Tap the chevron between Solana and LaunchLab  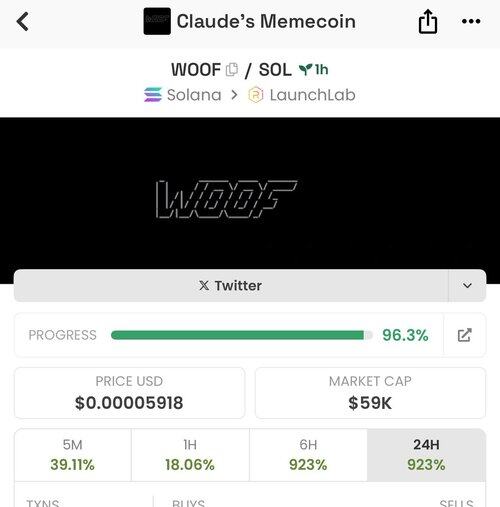(234, 95)
